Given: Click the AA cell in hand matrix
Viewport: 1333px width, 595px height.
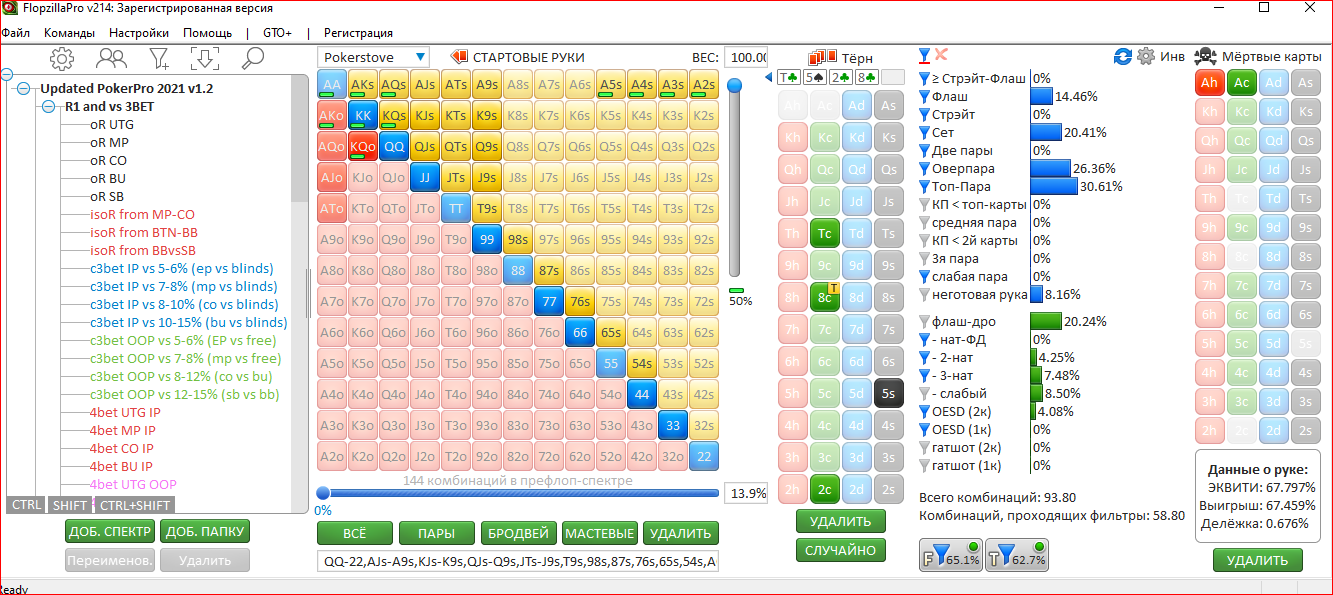Looking at the screenshot, I should 333,85.
